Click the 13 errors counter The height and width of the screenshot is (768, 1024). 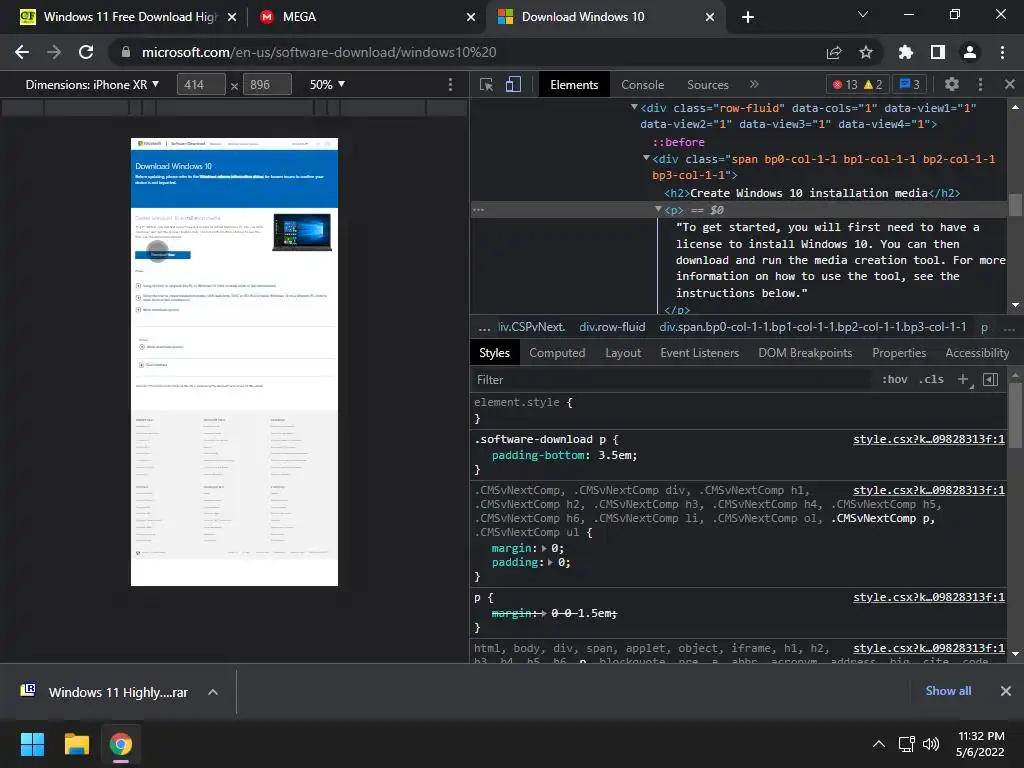845,84
